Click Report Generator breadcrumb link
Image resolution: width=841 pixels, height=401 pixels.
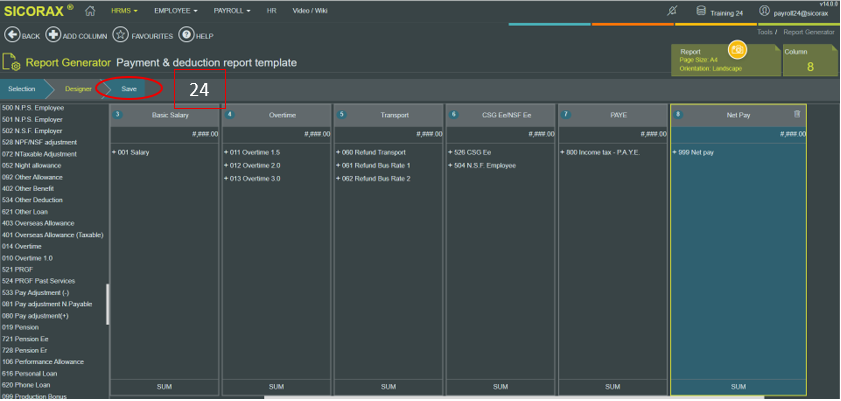(x=809, y=32)
